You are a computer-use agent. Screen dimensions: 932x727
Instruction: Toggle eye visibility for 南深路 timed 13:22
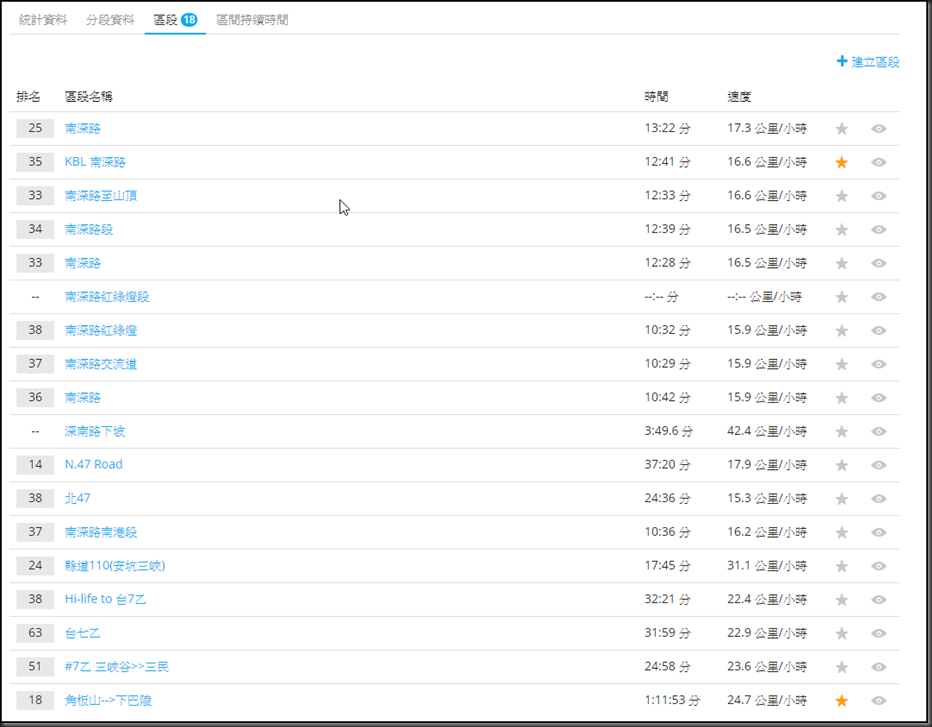[x=879, y=128]
